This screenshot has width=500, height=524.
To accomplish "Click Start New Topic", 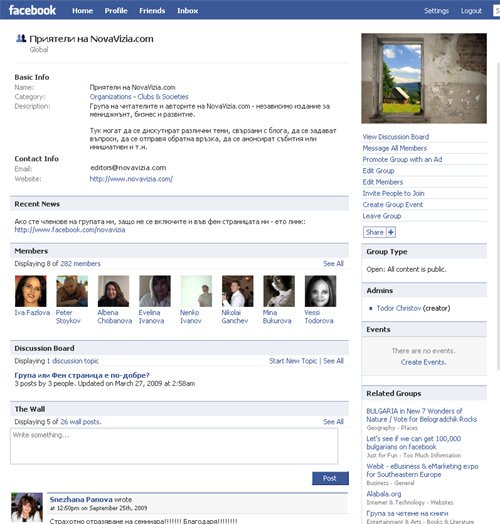I will coord(293,361).
